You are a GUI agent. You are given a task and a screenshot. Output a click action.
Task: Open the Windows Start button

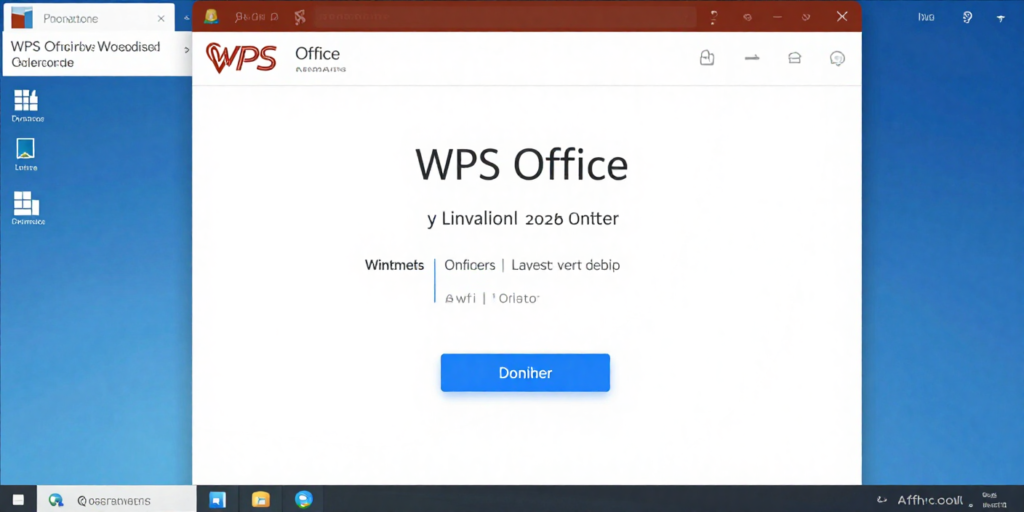[x=18, y=500]
